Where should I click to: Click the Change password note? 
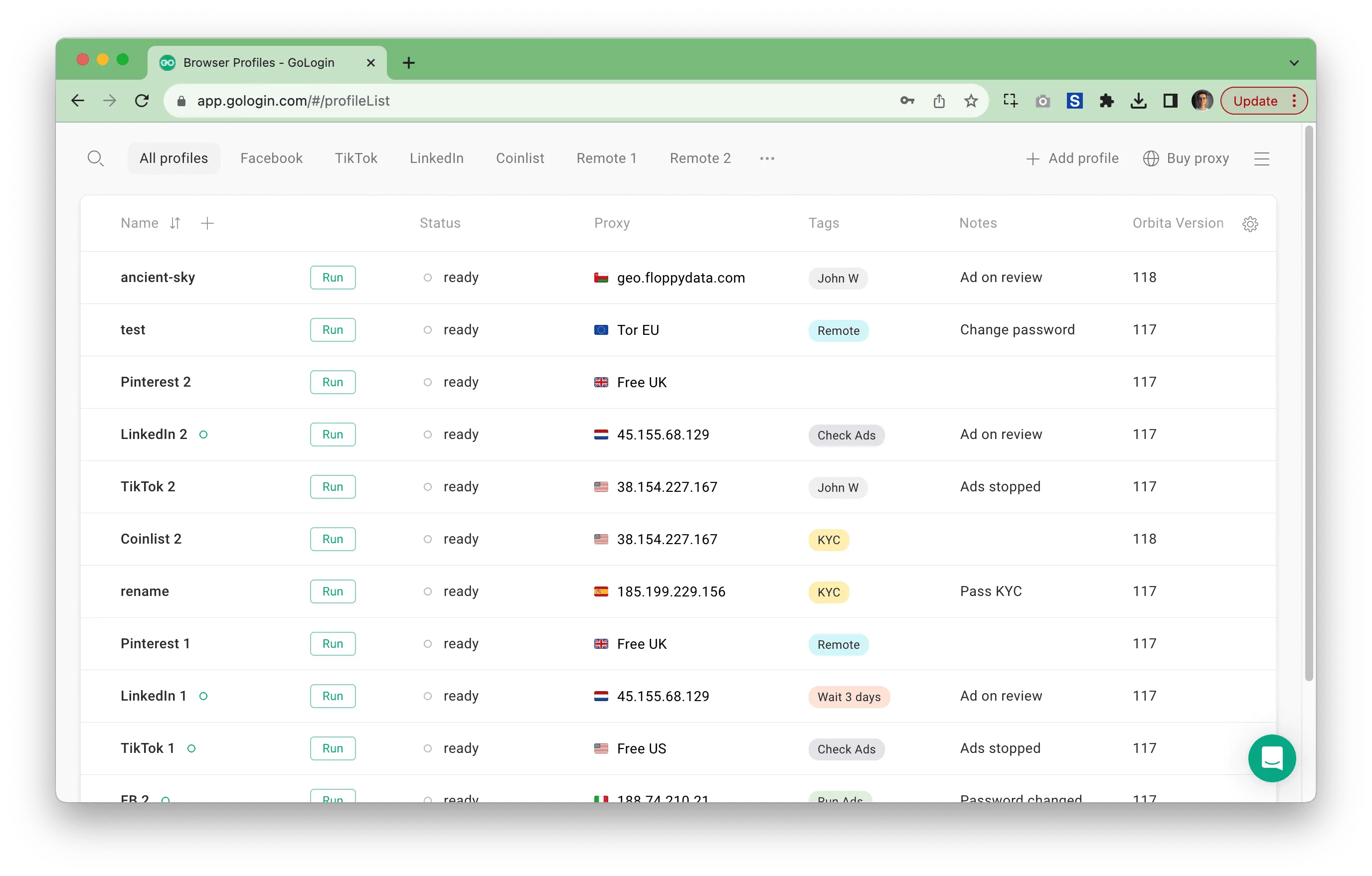point(1017,330)
